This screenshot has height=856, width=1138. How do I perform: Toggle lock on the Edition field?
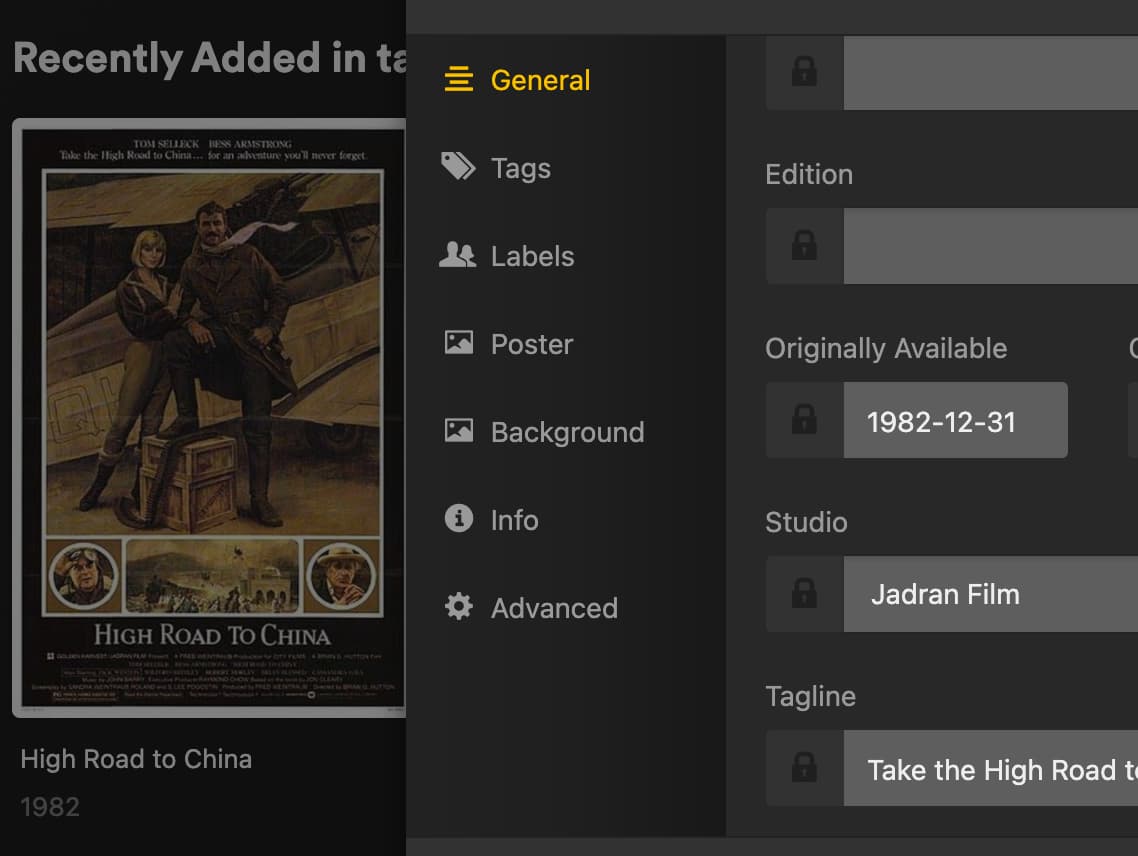click(x=804, y=245)
